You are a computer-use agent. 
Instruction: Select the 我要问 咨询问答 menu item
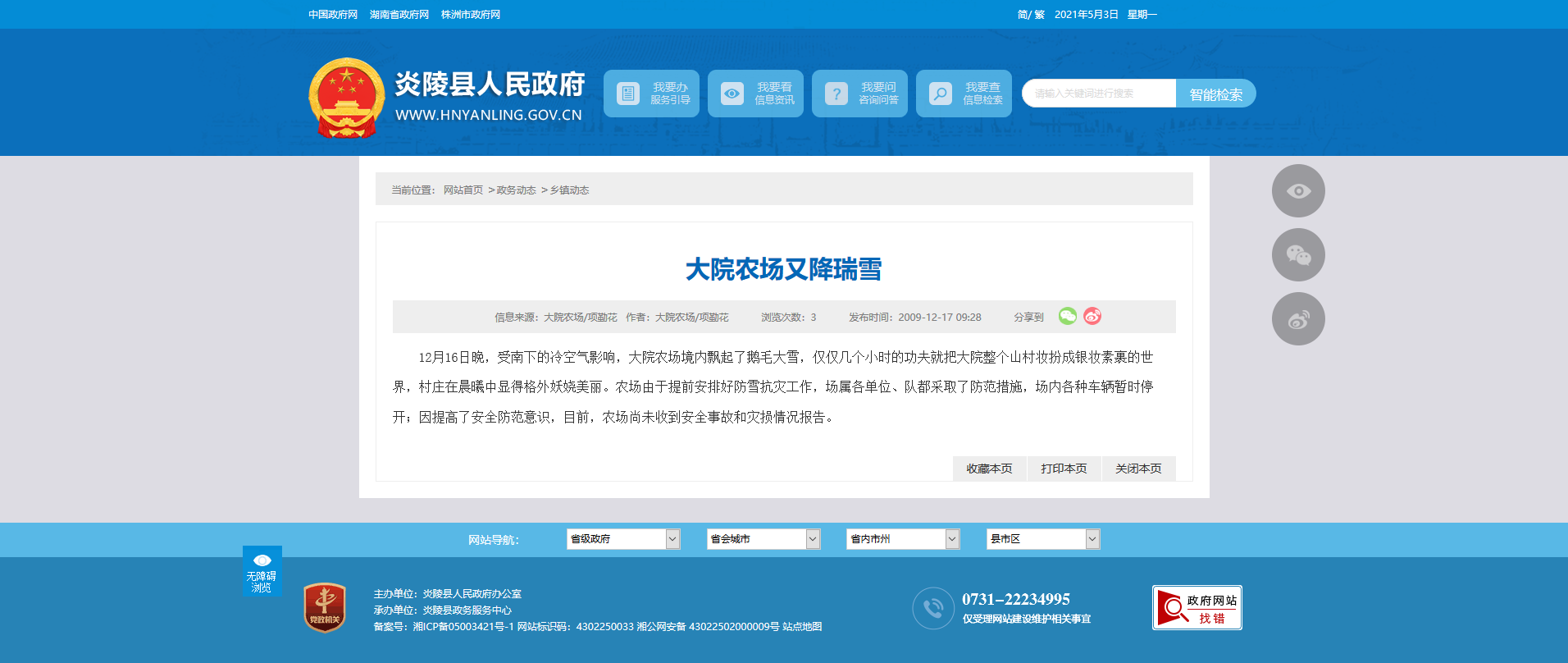[859, 94]
